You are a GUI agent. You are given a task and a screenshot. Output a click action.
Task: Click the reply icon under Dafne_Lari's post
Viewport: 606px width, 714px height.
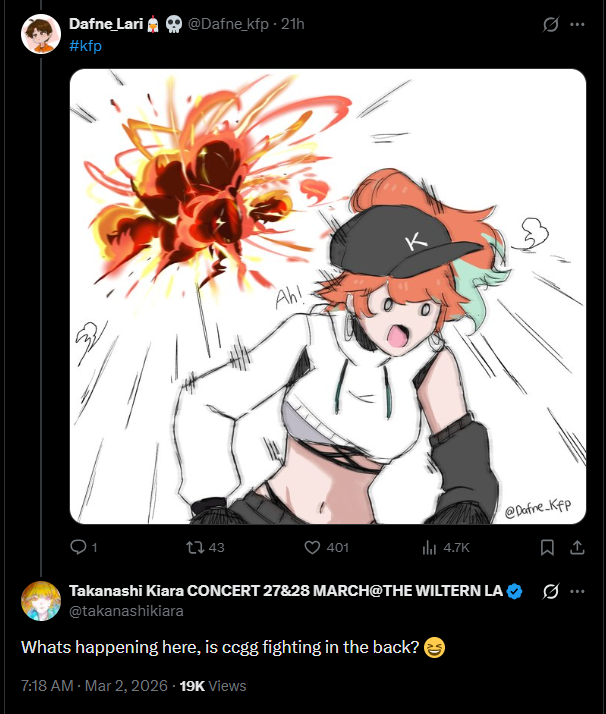(x=78, y=547)
